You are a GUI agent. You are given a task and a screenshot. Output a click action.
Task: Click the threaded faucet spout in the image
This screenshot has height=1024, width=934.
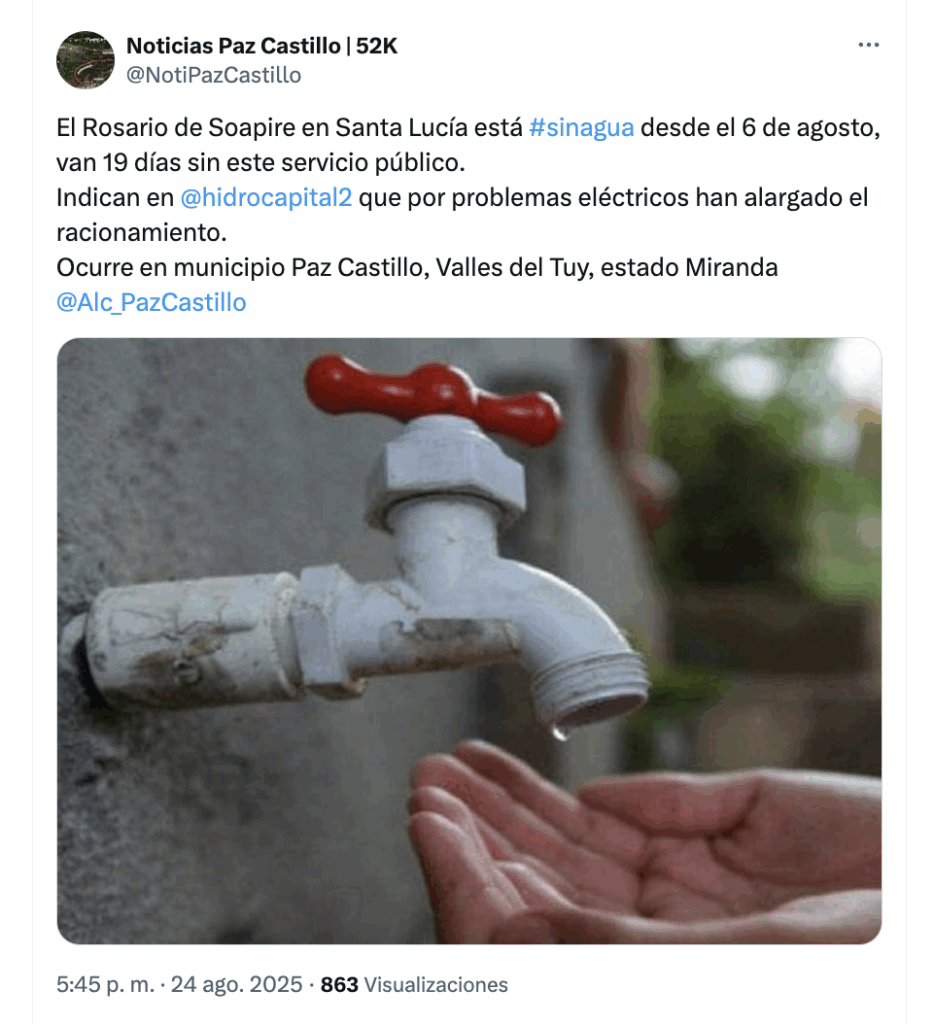coord(589,689)
